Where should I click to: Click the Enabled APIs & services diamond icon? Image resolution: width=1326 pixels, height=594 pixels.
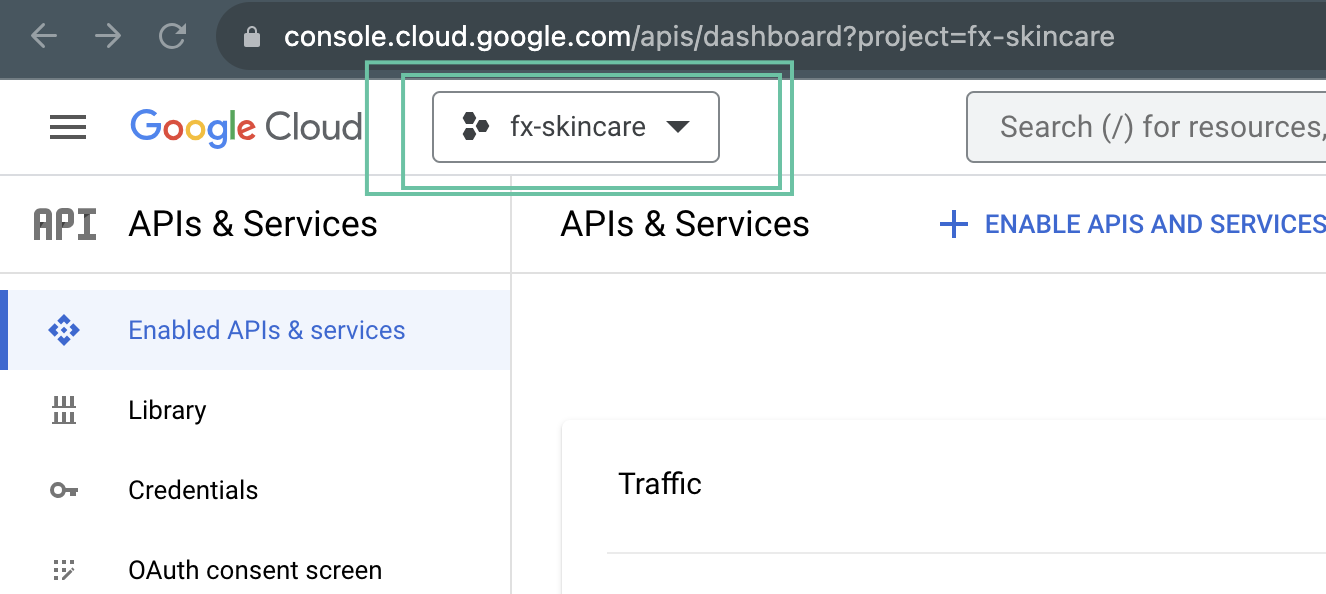(64, 330)
